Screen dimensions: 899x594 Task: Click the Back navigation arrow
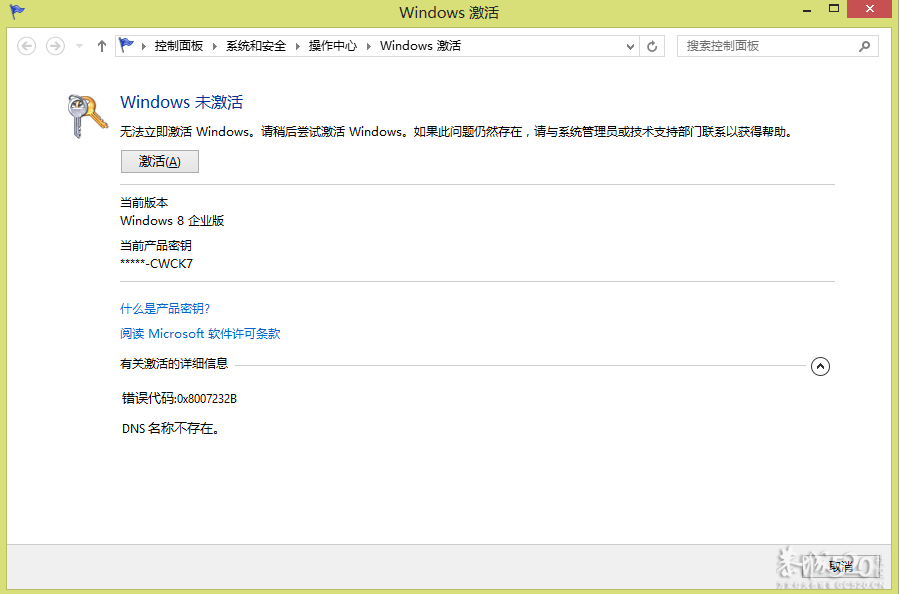pyautogui.click(x=26, y=46)
